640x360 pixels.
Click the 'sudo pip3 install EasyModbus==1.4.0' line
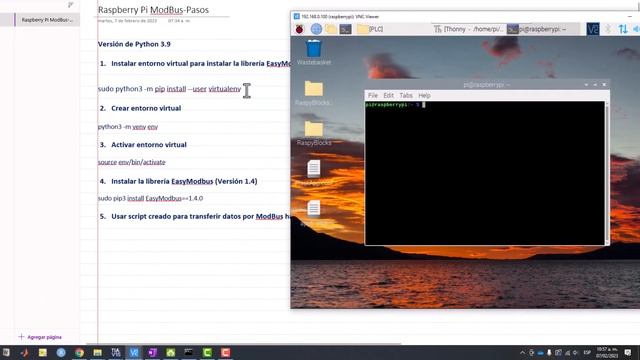[150, 198]
